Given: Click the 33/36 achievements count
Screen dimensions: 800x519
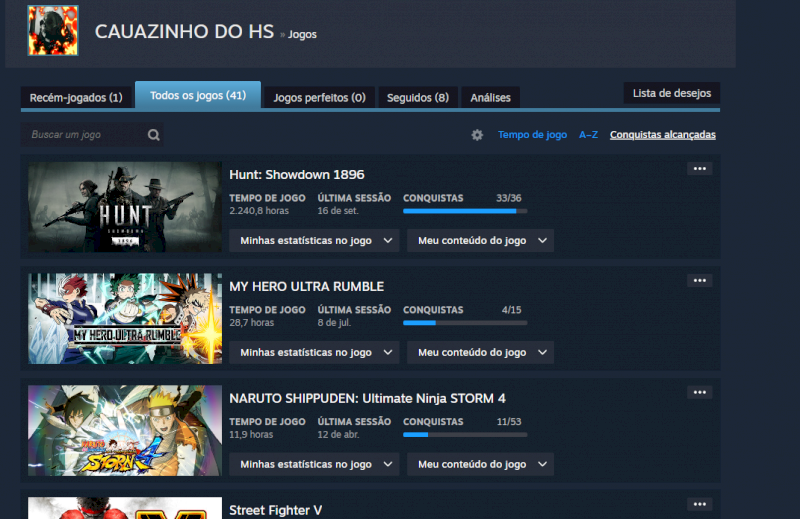Looking at the screenshot, I should 509,198.
